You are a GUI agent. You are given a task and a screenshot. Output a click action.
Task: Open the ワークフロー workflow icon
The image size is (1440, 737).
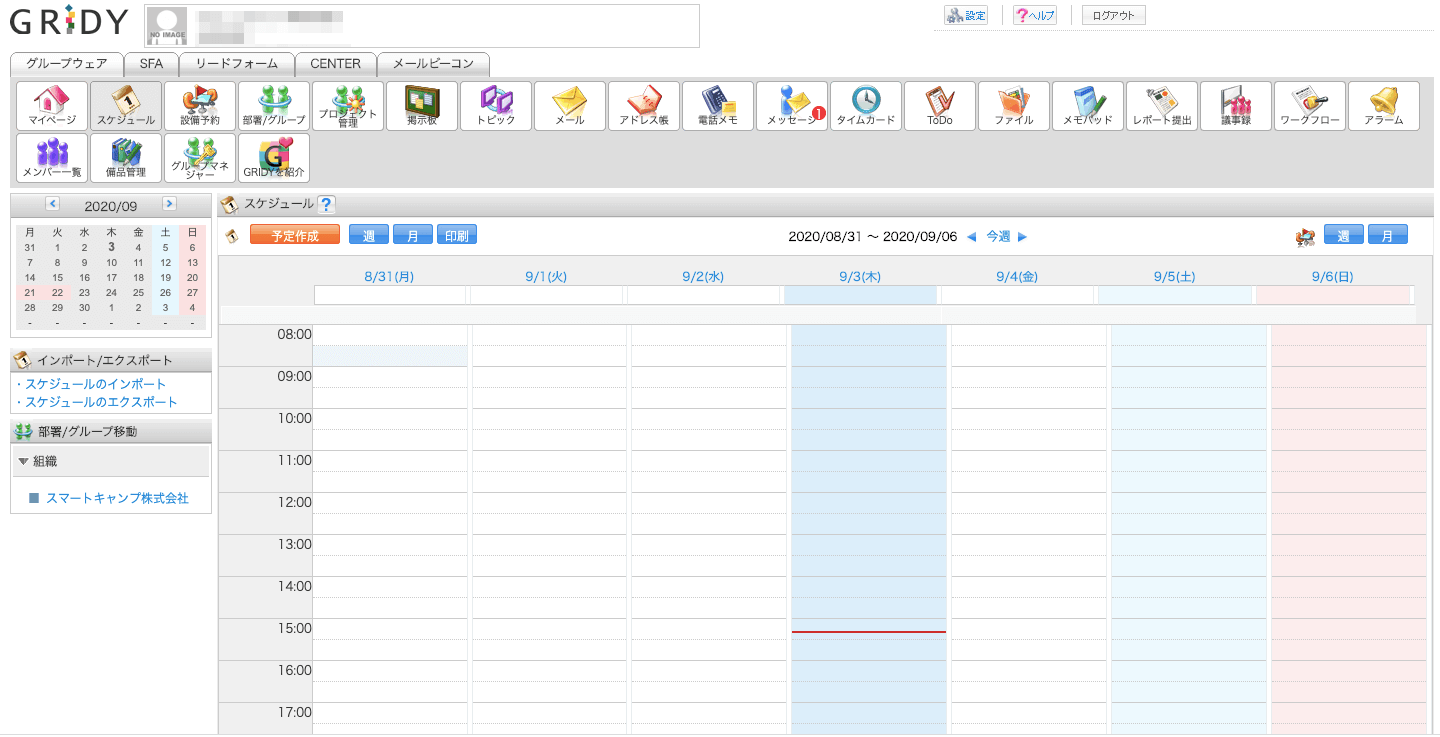(x=1310, y=106)
